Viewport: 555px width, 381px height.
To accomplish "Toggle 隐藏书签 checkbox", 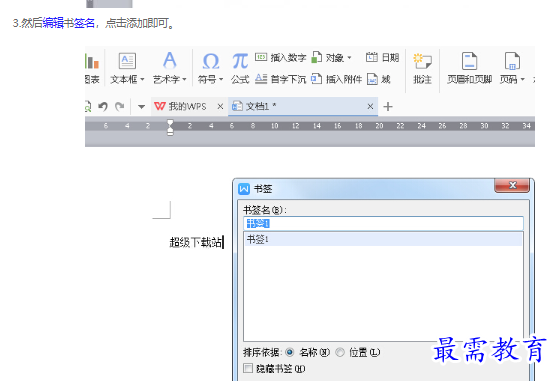I will [x=248, y=368].
